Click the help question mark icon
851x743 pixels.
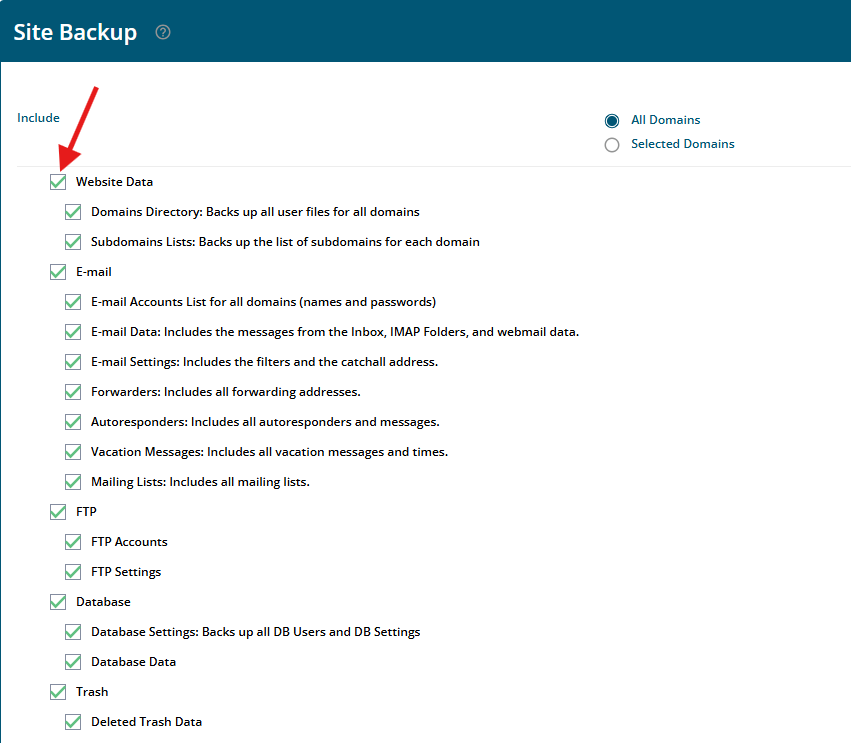[163, 32]
